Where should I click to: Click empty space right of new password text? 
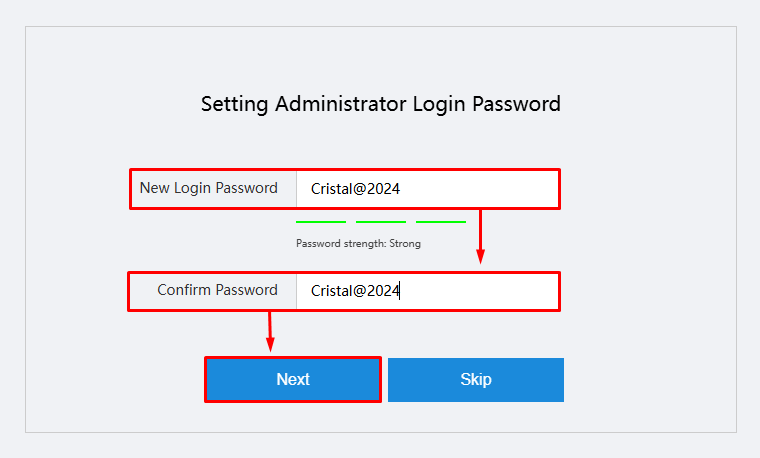pyautogui.click(x=480, y=189)
